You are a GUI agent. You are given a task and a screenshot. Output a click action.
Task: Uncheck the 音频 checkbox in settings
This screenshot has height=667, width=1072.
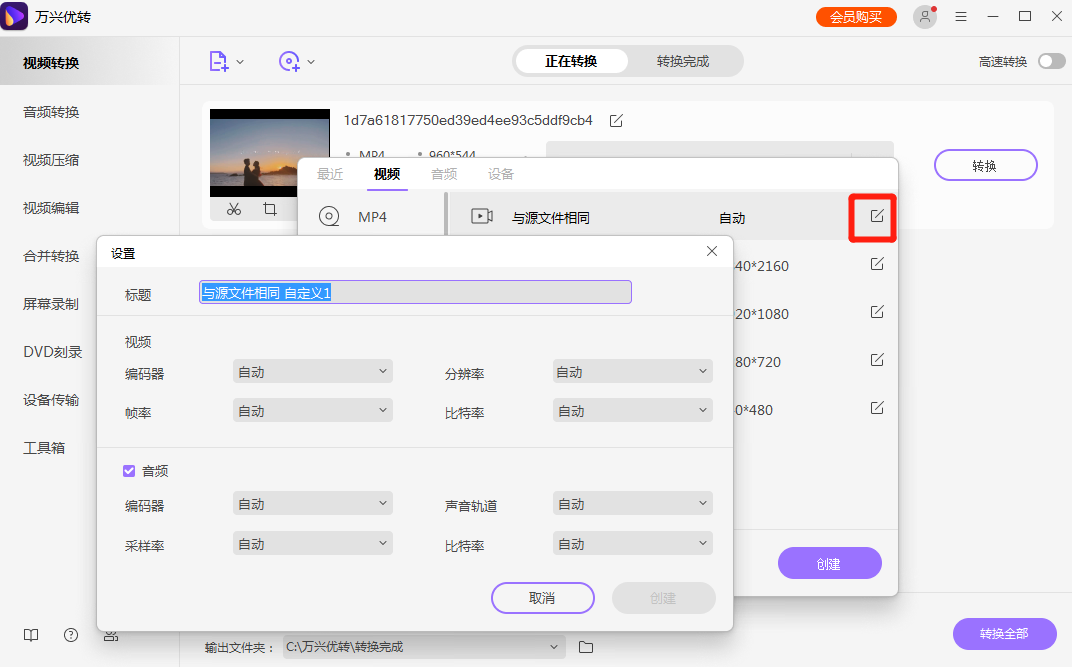coord(128,470)
